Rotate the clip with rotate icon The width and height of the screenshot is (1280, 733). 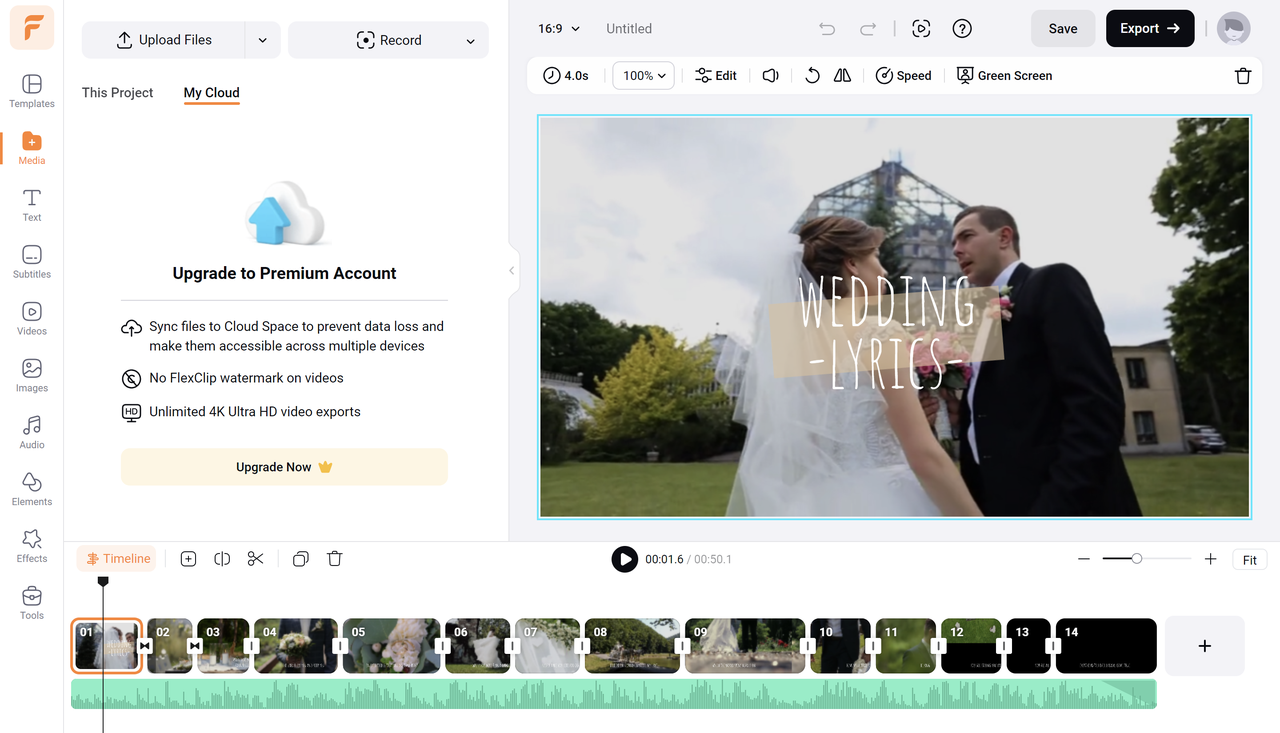pyautogui.click(x=812, y=75)
